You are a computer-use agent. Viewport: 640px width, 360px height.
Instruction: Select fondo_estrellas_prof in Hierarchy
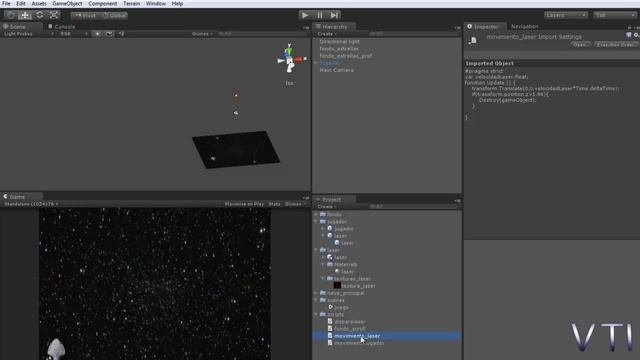(345, 56)
